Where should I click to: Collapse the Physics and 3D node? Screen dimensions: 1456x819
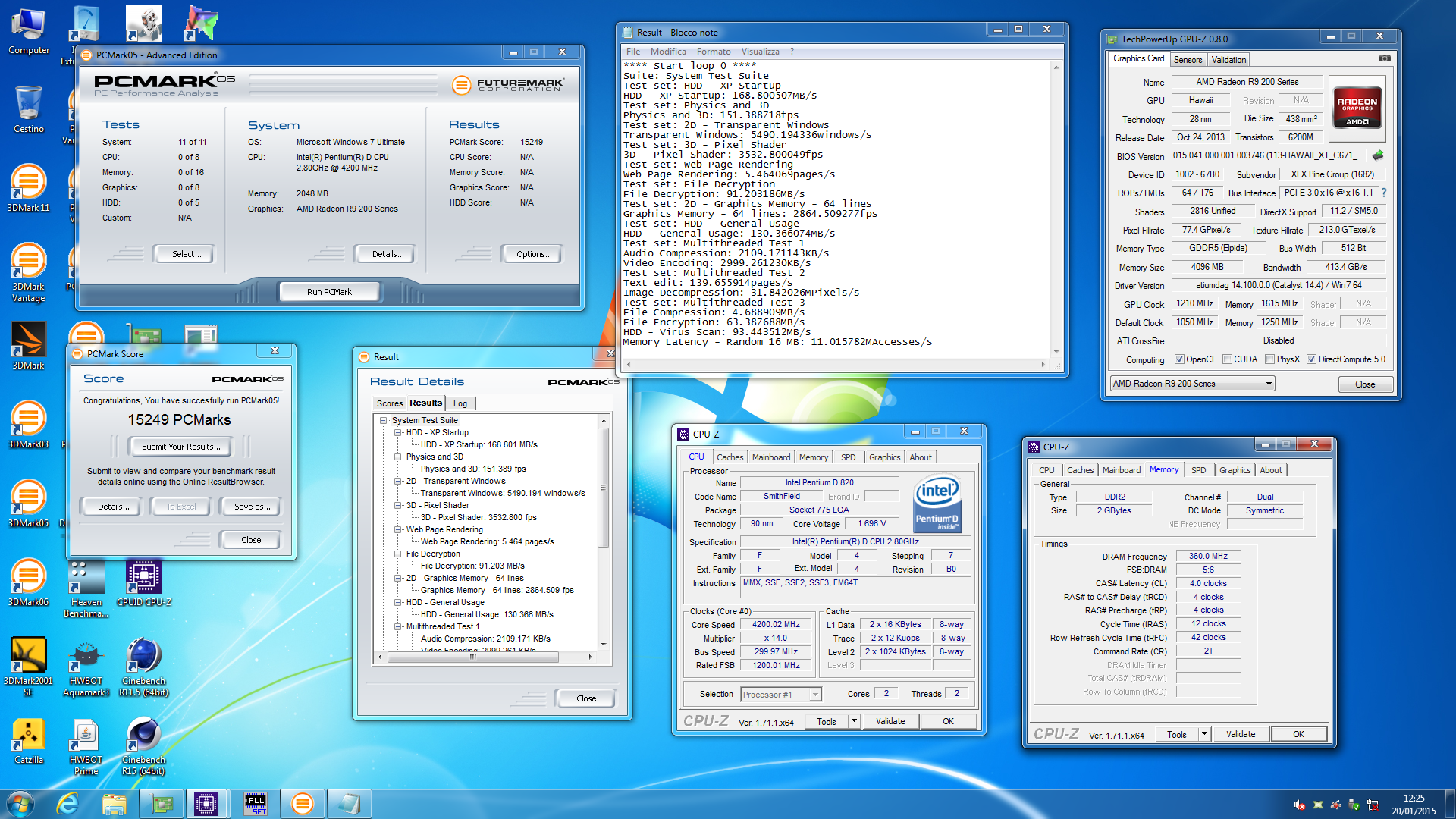tap(397, 457)
